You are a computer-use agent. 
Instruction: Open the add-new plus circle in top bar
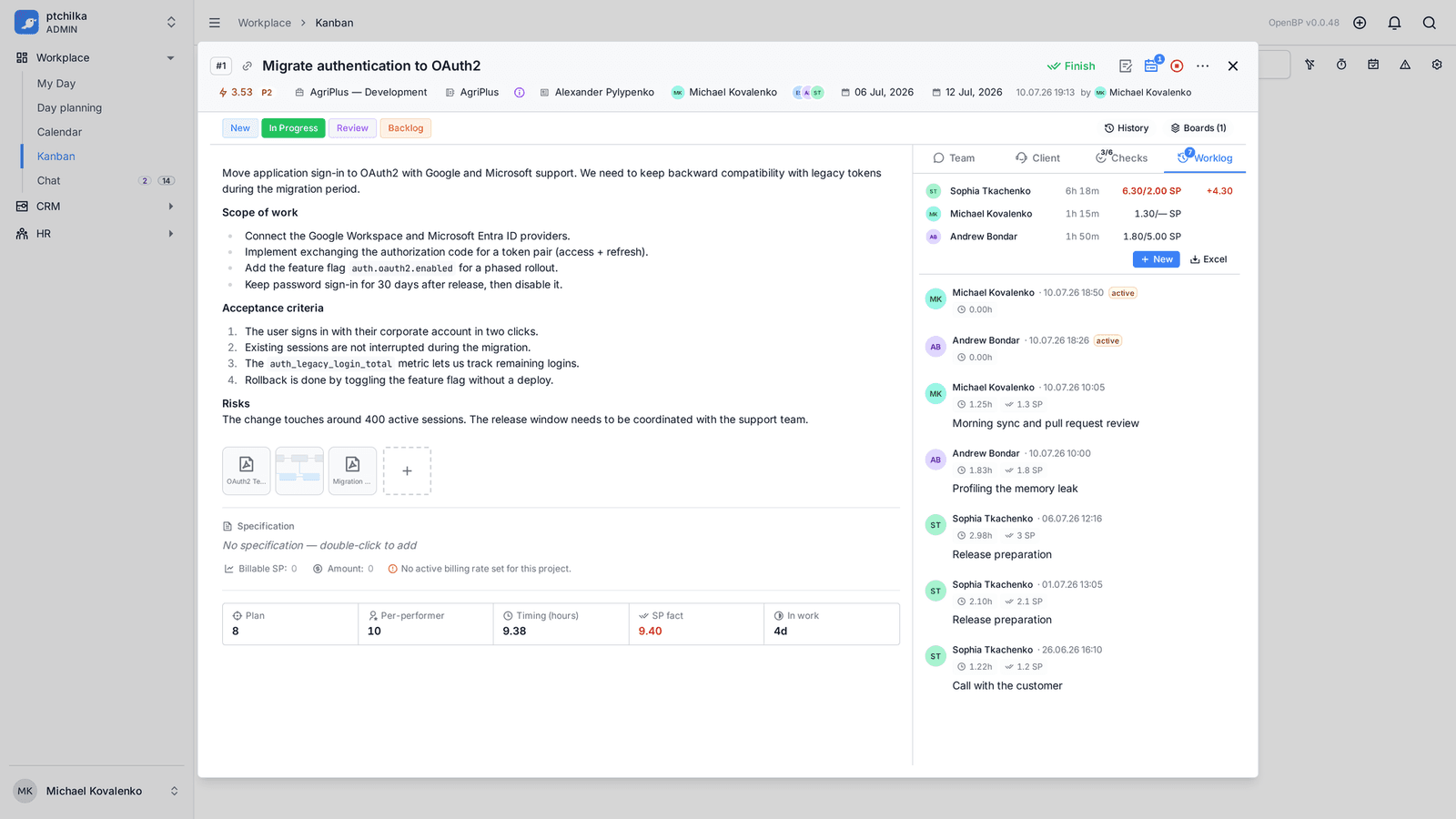(1360, 23)
